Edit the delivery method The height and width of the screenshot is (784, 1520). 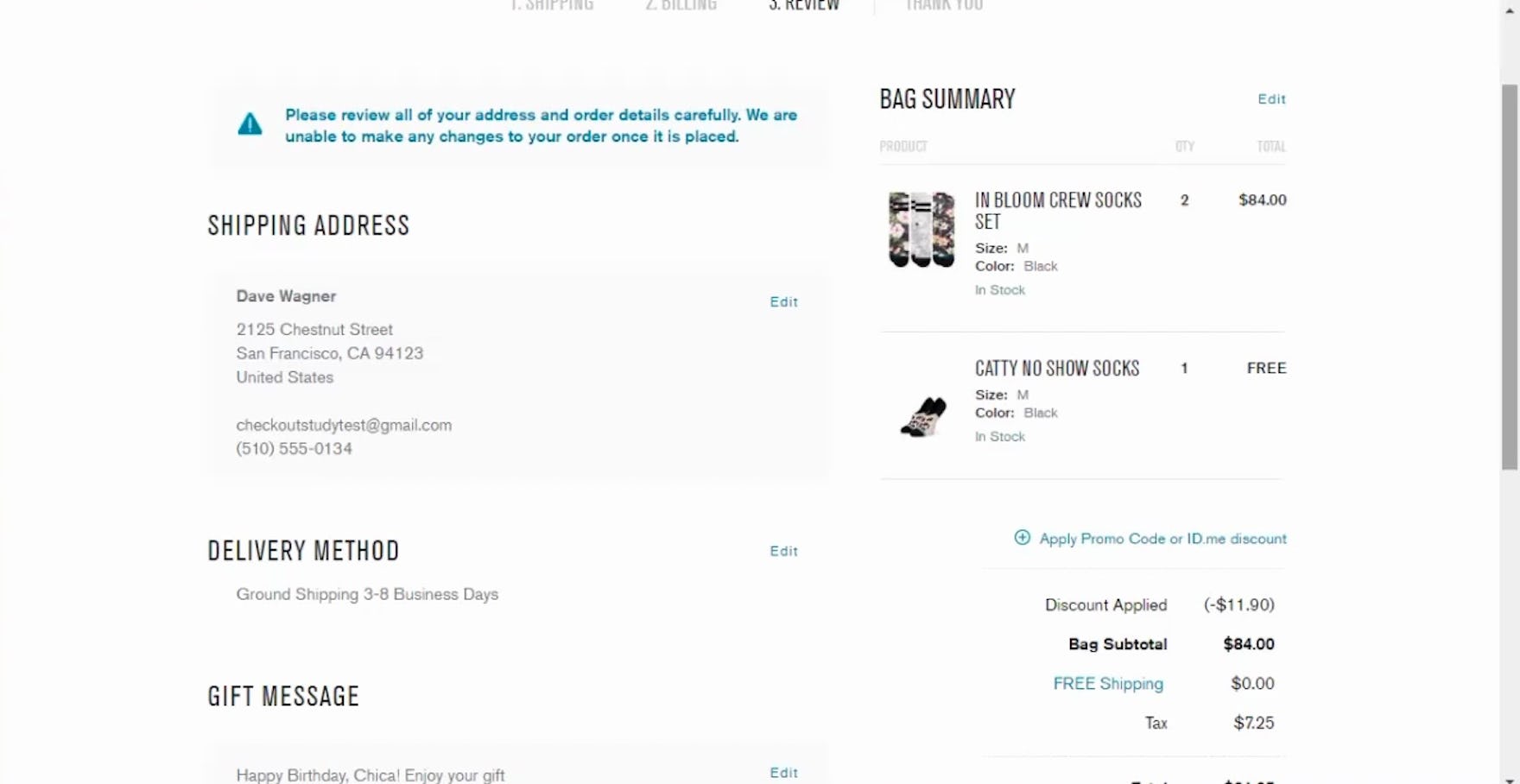783,551
